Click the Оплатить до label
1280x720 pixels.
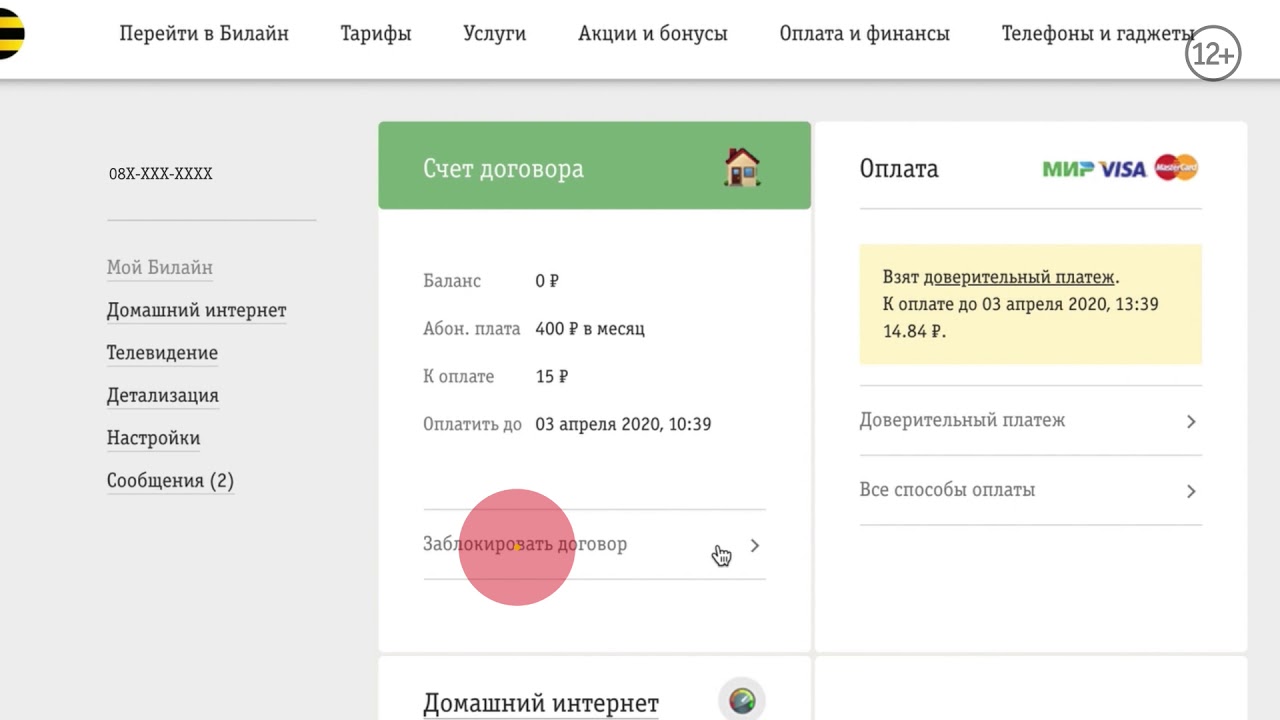(x=472, y=425)
